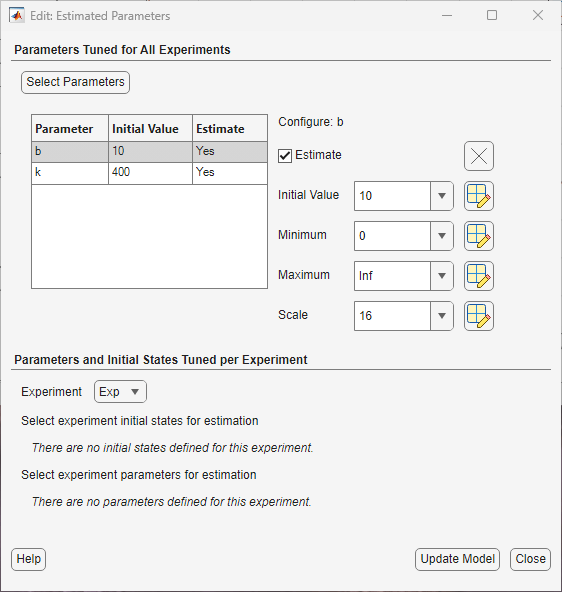Close the dialog with title bar X
Screen dimensions: 562x592
pyautogui.click(x=538, y=15)
